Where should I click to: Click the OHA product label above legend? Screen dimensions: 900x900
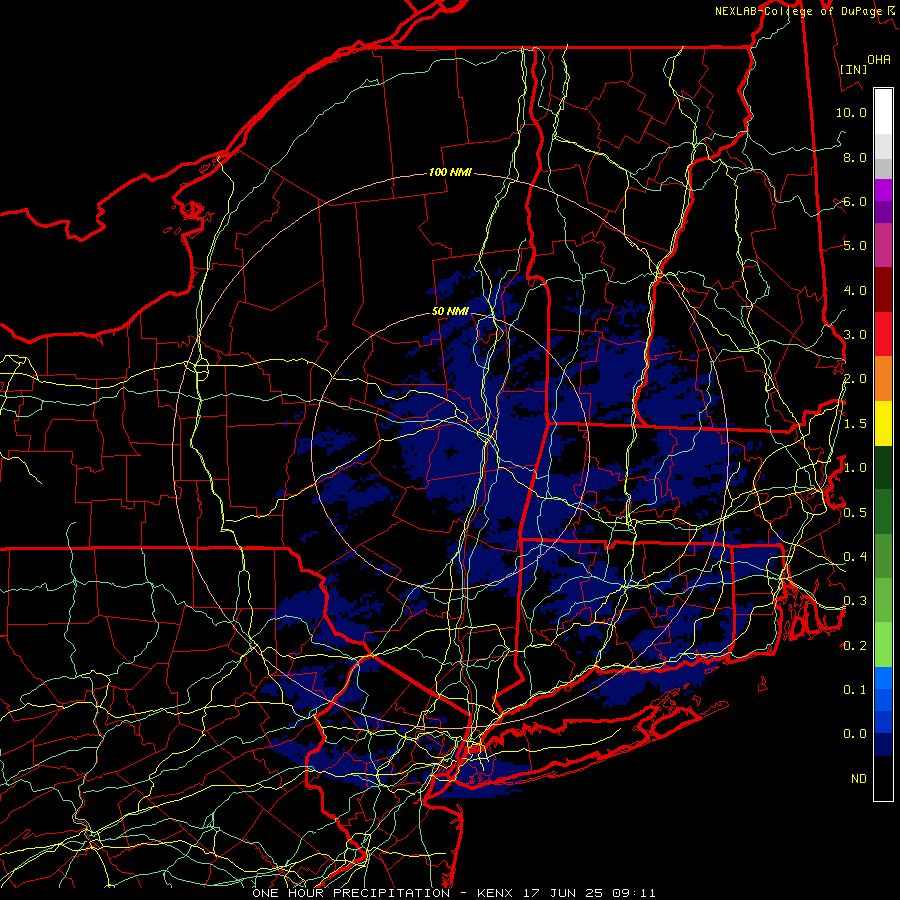pyautogui.click(x=879, y=60)
